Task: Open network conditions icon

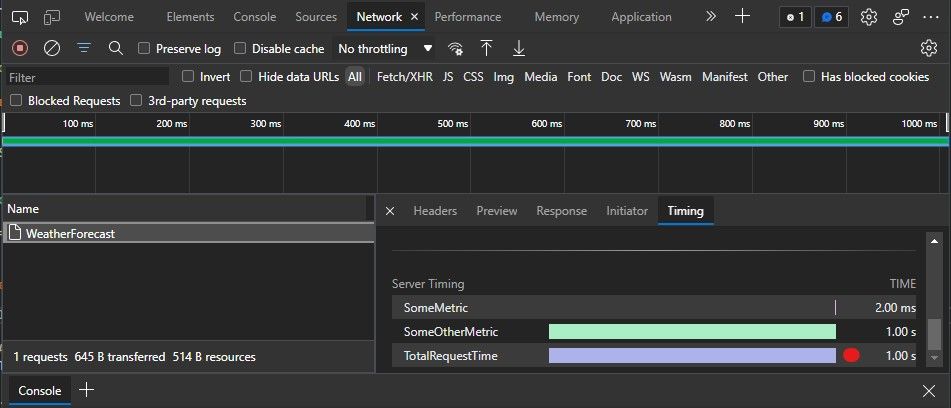Action: click(x=455, y=49)
